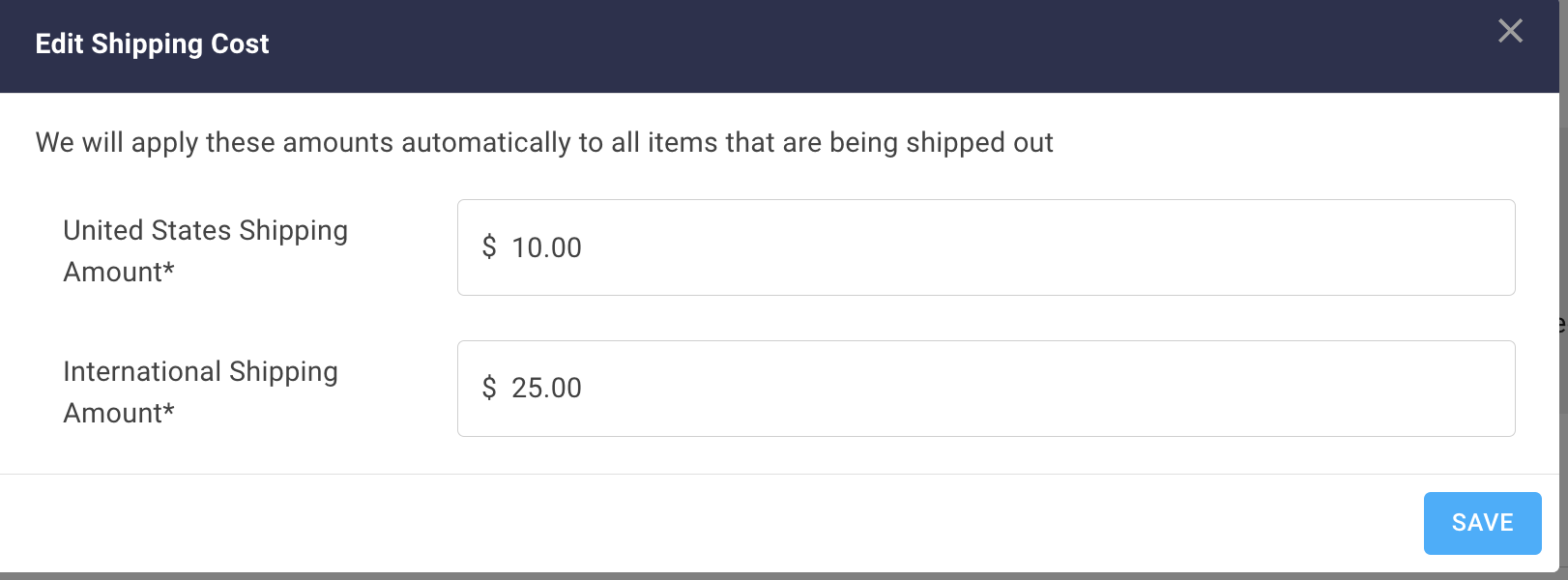Click the asterisk after United States Amount
The height and width of the screenshot is (580, 1568).
click(169, 270)
